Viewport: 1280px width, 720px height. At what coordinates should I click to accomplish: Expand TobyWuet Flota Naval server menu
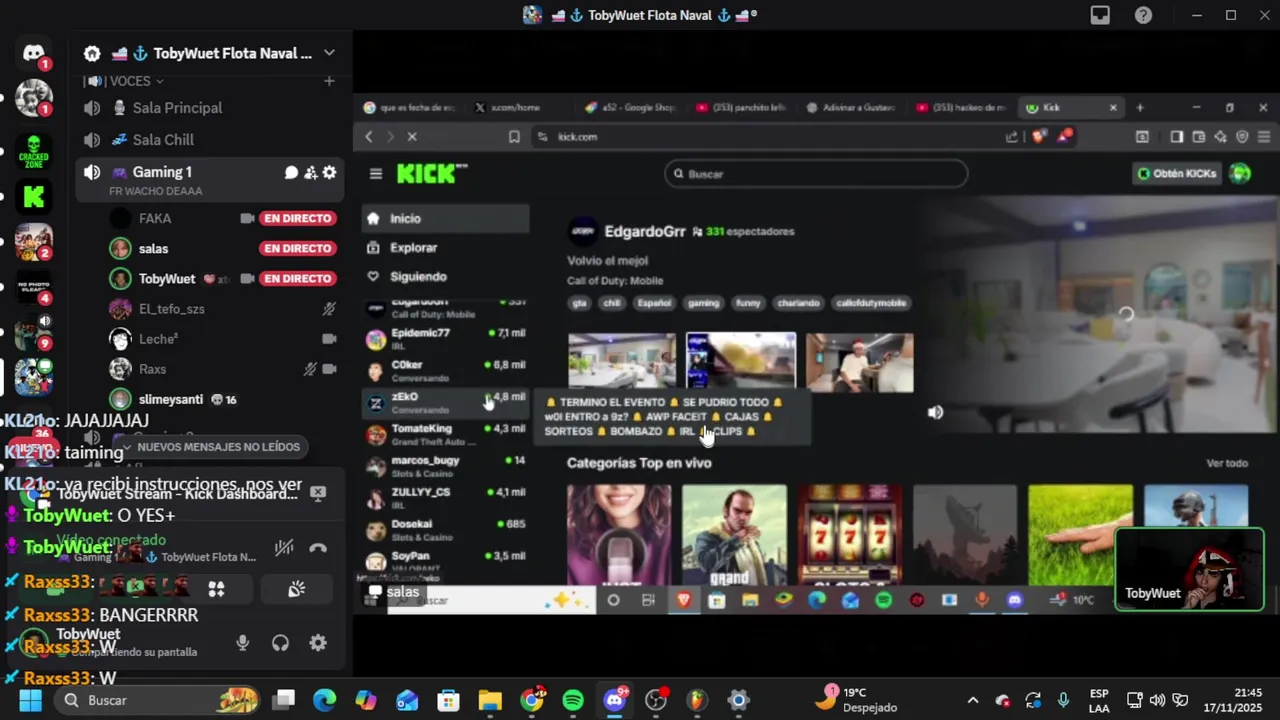[329, 53]
